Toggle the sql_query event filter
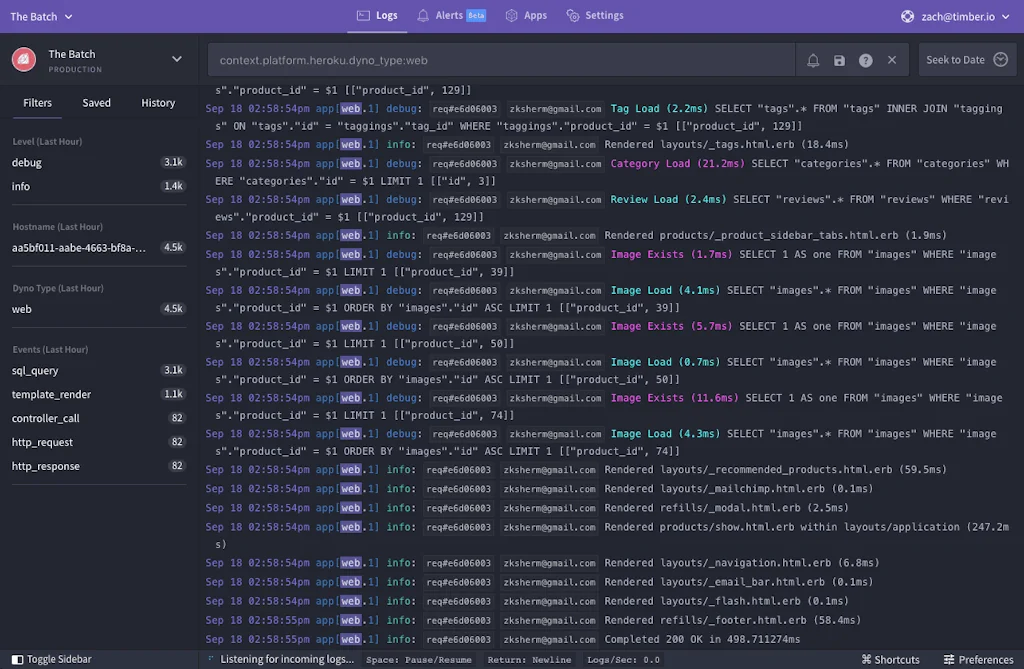 click(35, 370)
